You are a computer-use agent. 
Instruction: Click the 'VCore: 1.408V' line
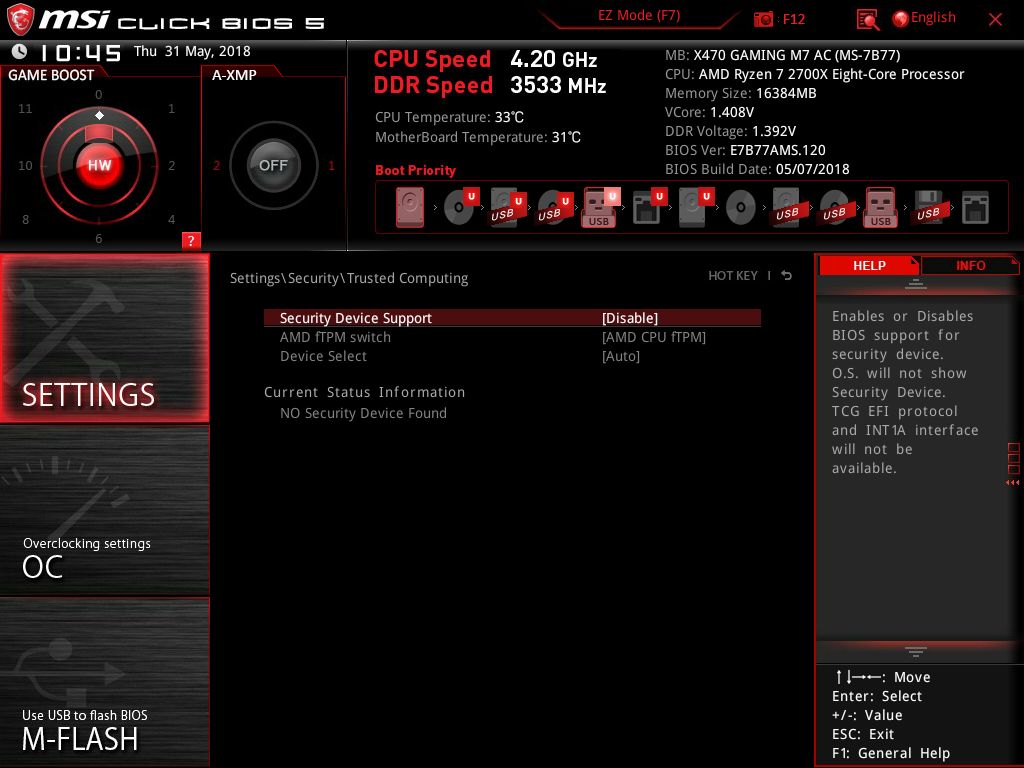709,112
